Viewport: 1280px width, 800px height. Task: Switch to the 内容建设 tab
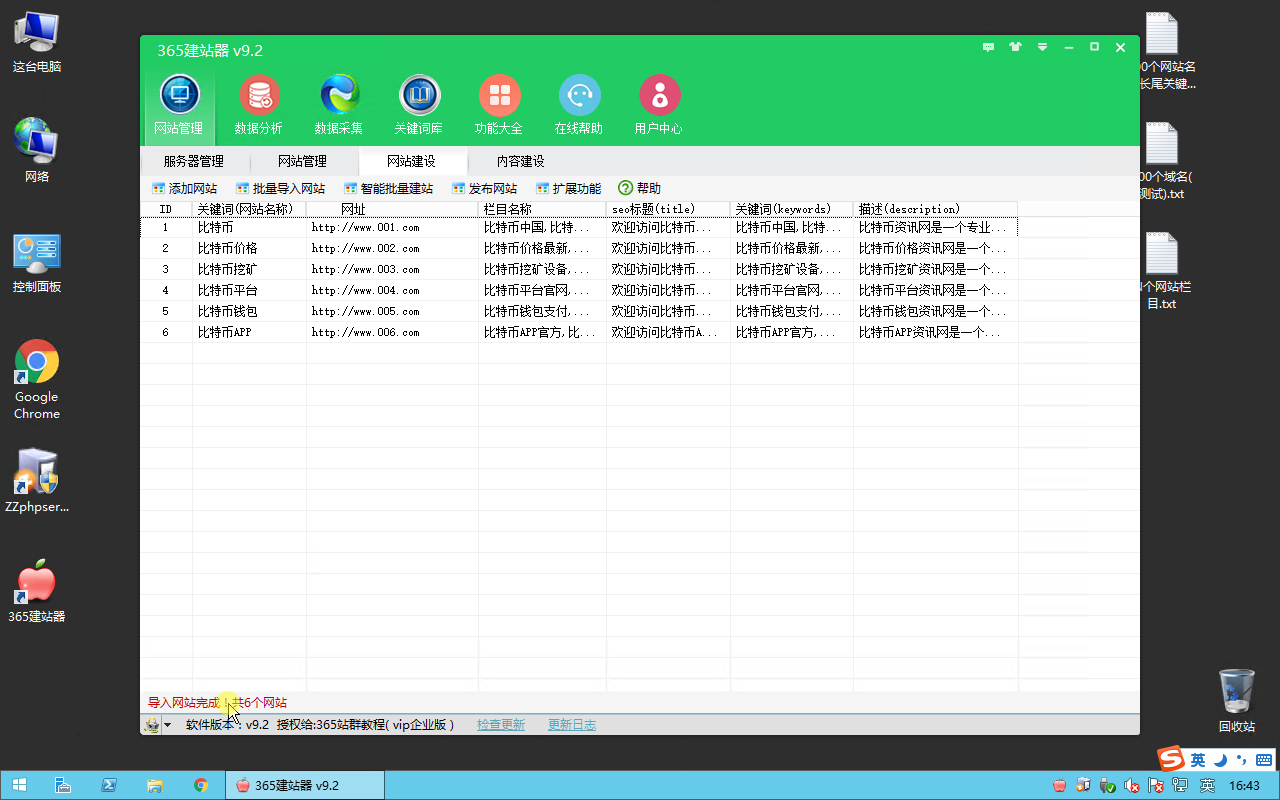coord(520,161)
